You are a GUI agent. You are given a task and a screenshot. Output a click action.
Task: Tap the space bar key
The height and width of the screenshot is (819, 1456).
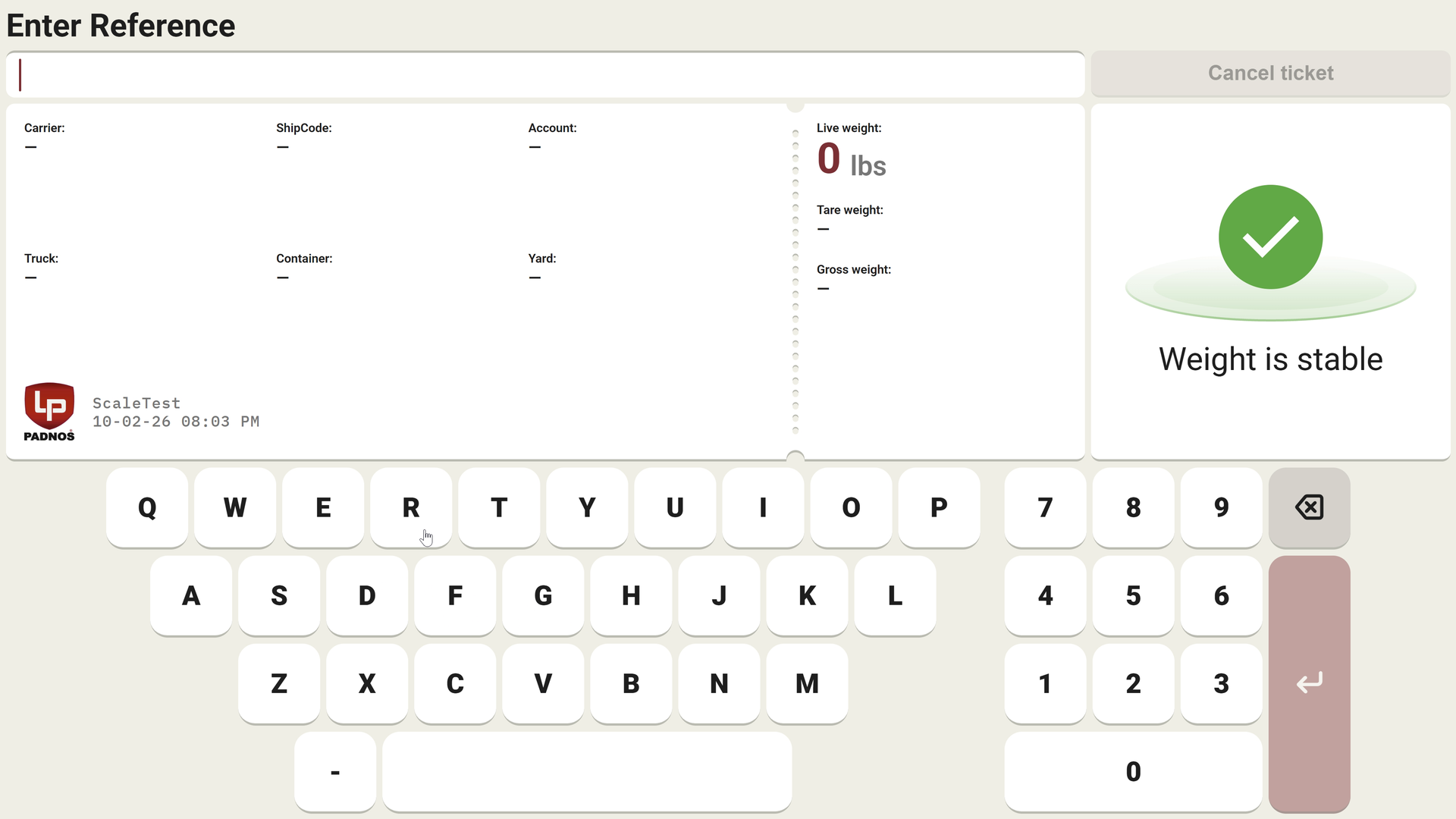pos(587,771)
